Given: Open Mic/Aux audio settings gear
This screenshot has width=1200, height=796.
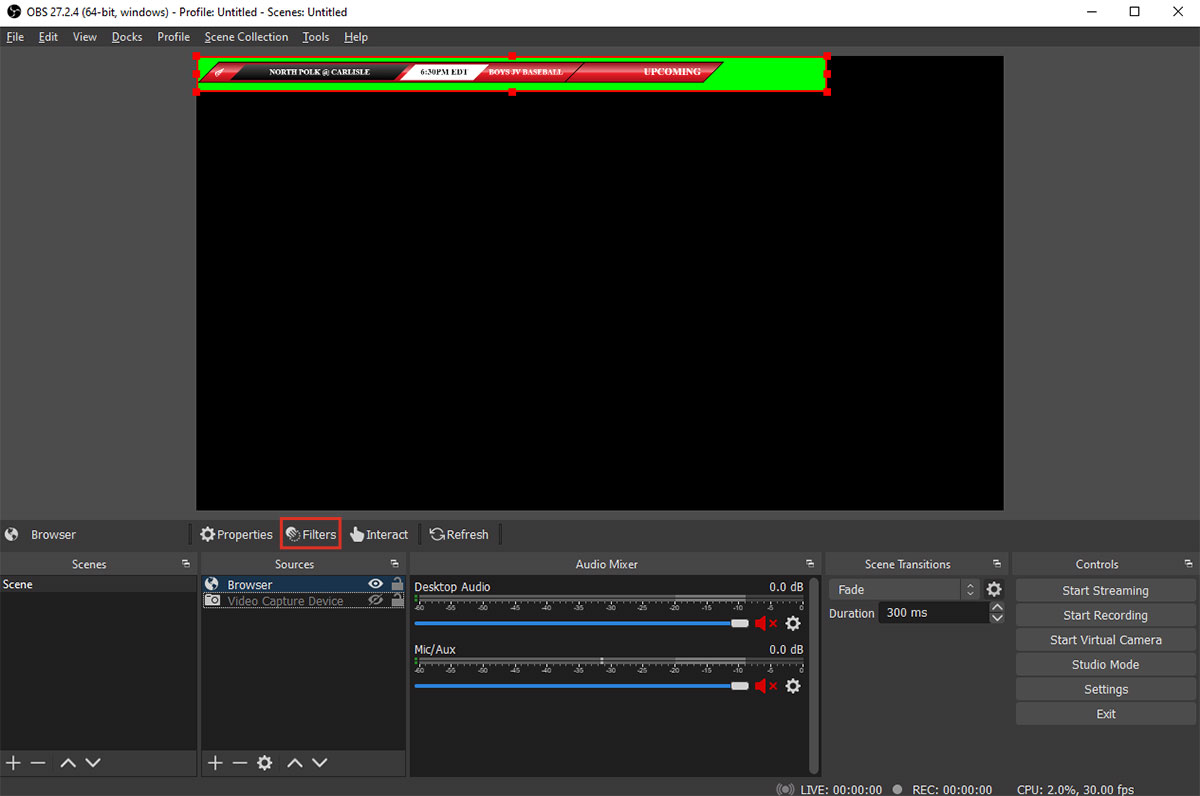Looking at the screenshot, I should coord(793,686).
